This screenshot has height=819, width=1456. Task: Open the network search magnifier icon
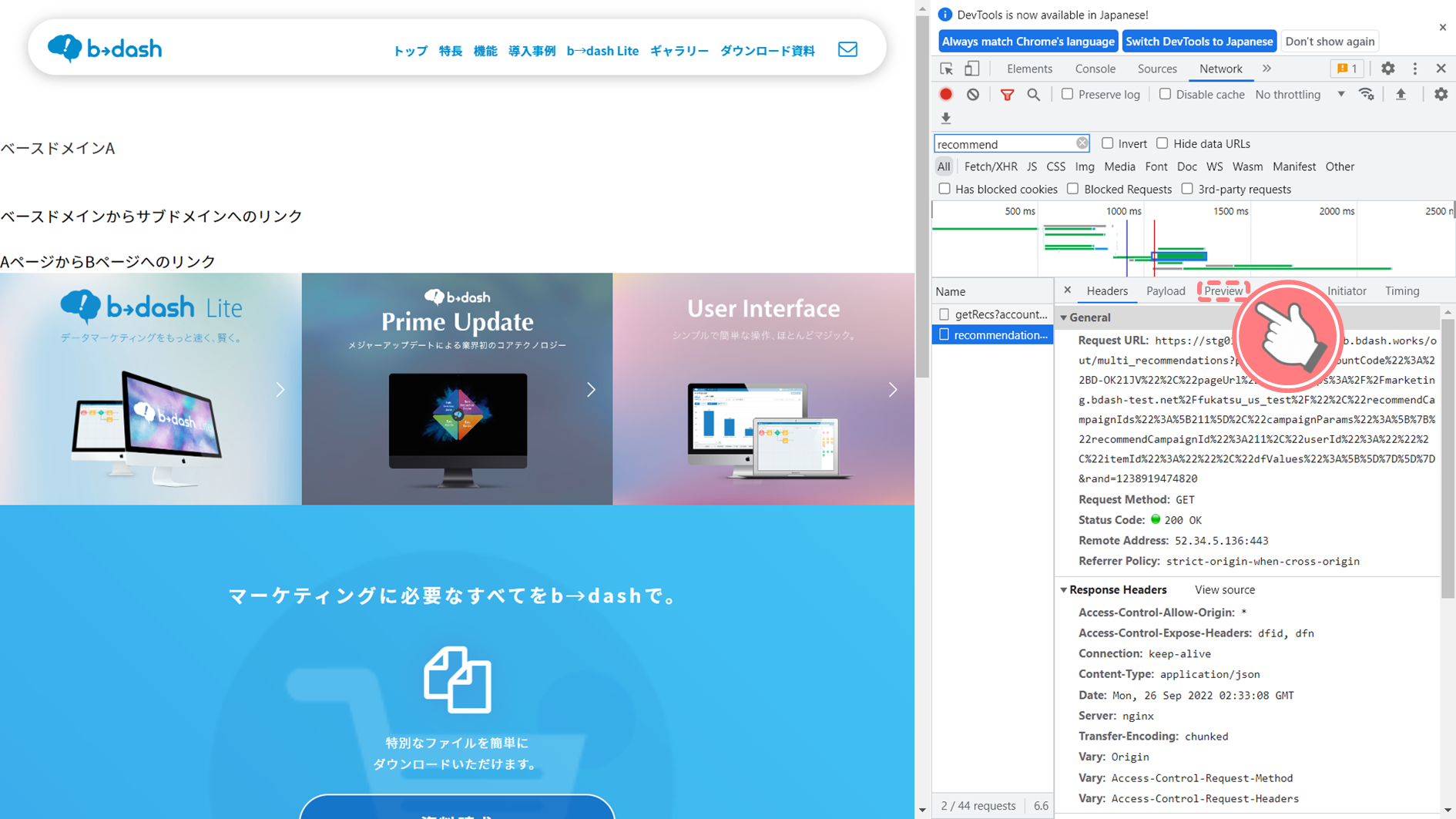1034,95
